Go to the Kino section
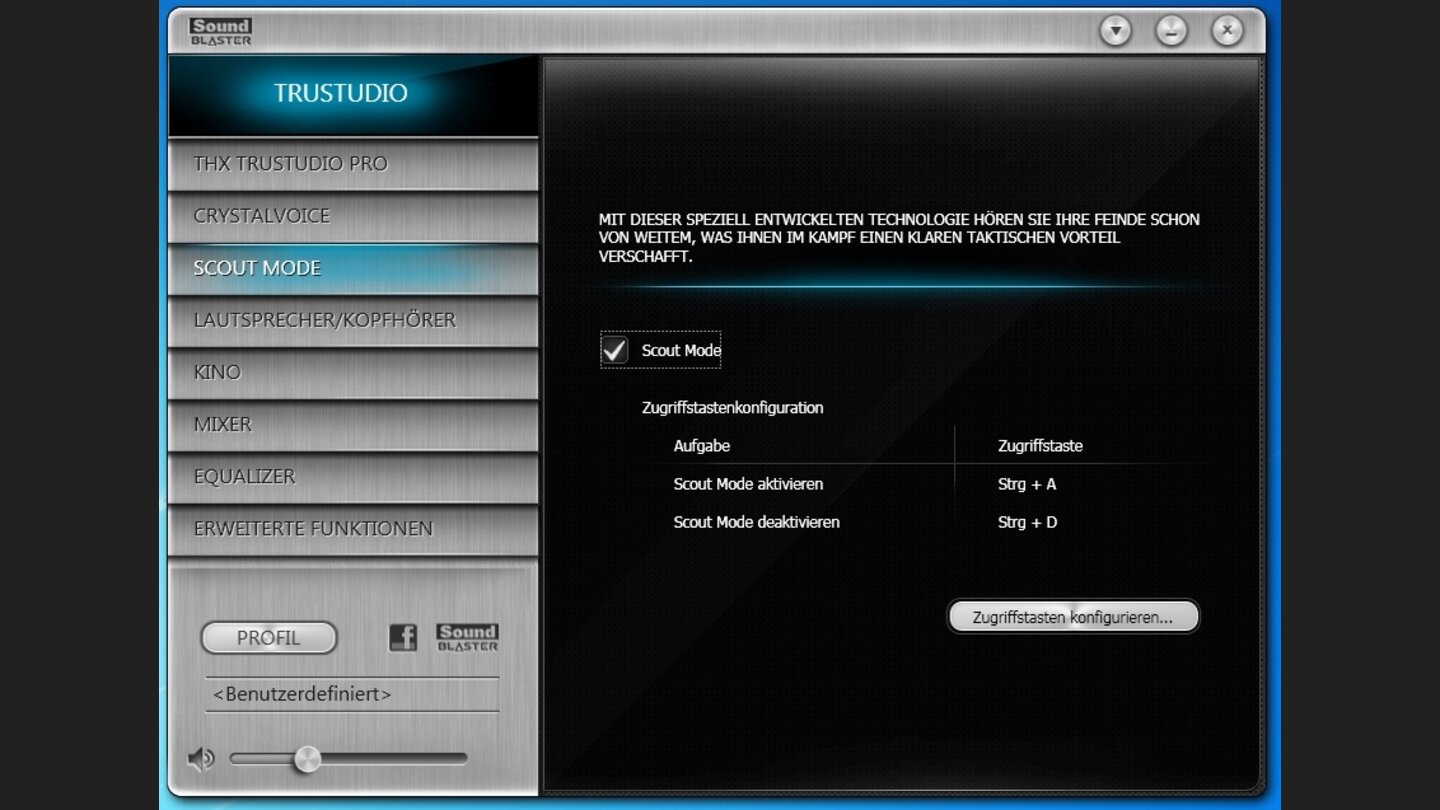The image size is (1440, 810). (353, 372)
